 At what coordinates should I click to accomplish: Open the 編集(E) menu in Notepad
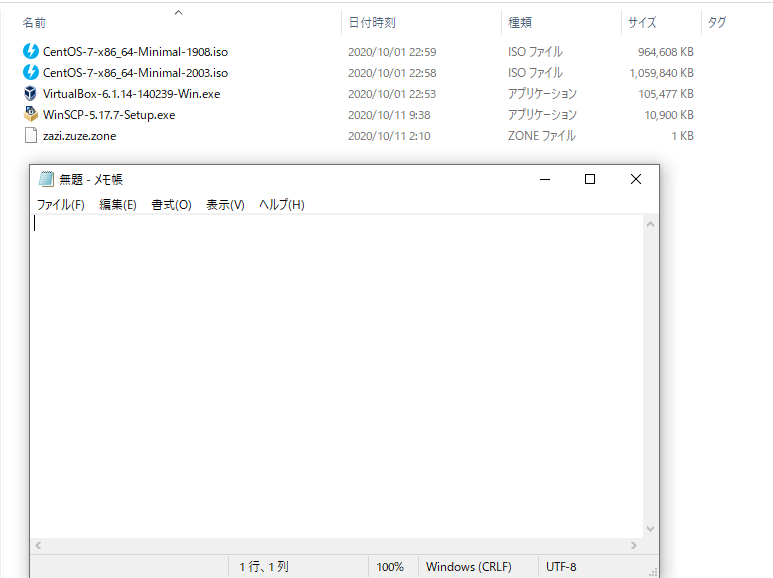tap(118, 205)
